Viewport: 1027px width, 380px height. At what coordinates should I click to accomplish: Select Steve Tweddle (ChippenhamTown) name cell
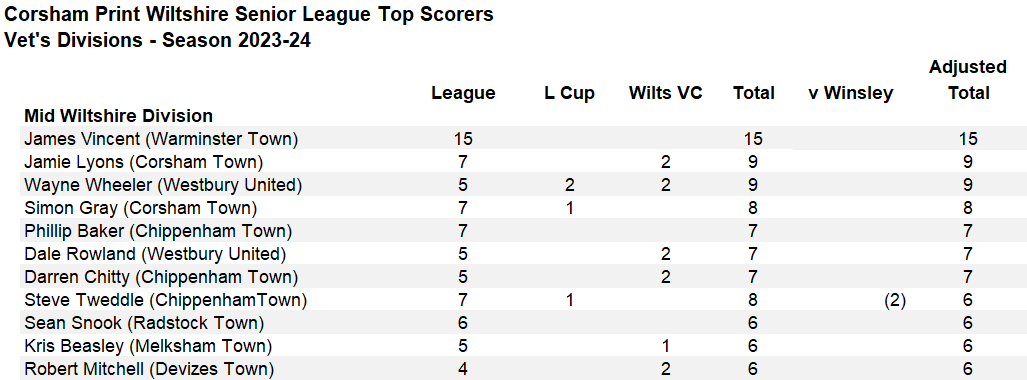[x=166, y=301]
